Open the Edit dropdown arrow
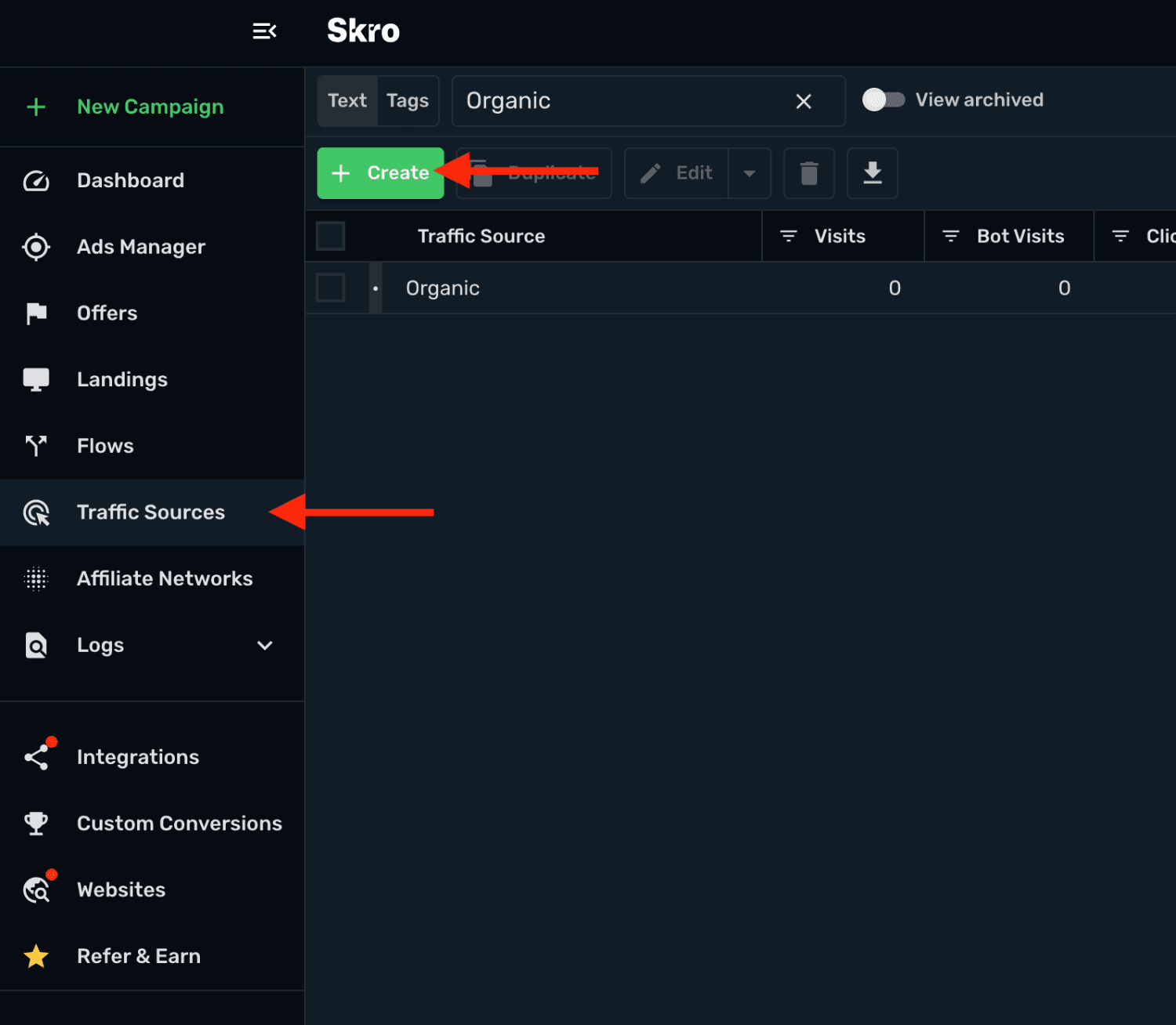 [750, 173]
